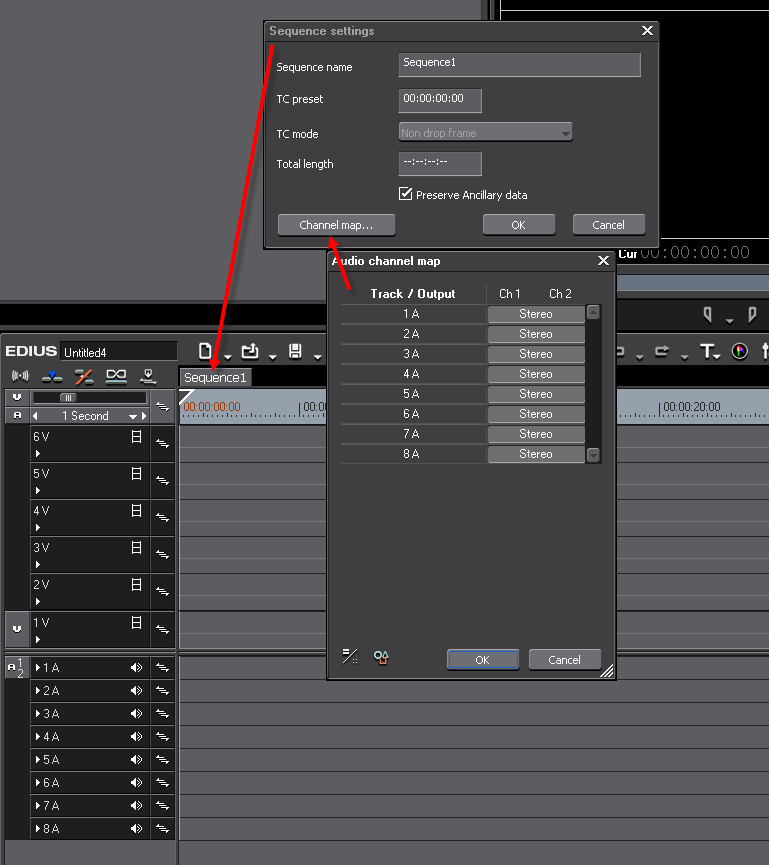769x865 pixels.
Task: Click the New sequence page icon
Action: [206, 351]
